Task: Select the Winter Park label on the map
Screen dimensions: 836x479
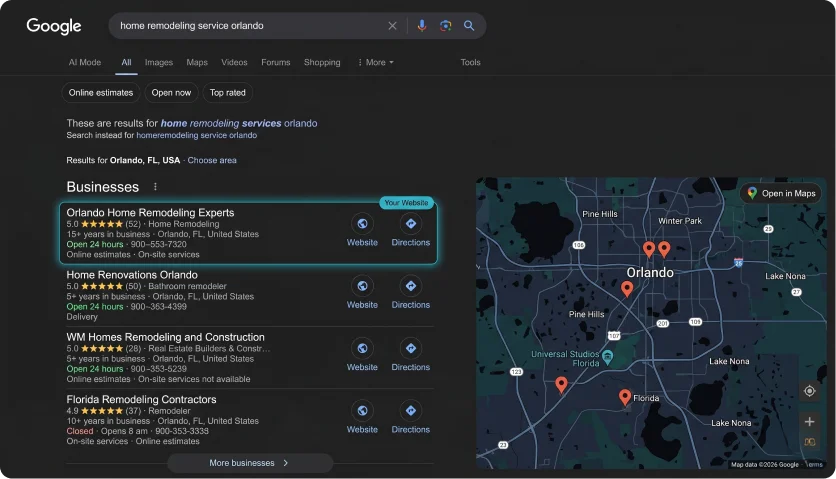Action: (680, 221)
